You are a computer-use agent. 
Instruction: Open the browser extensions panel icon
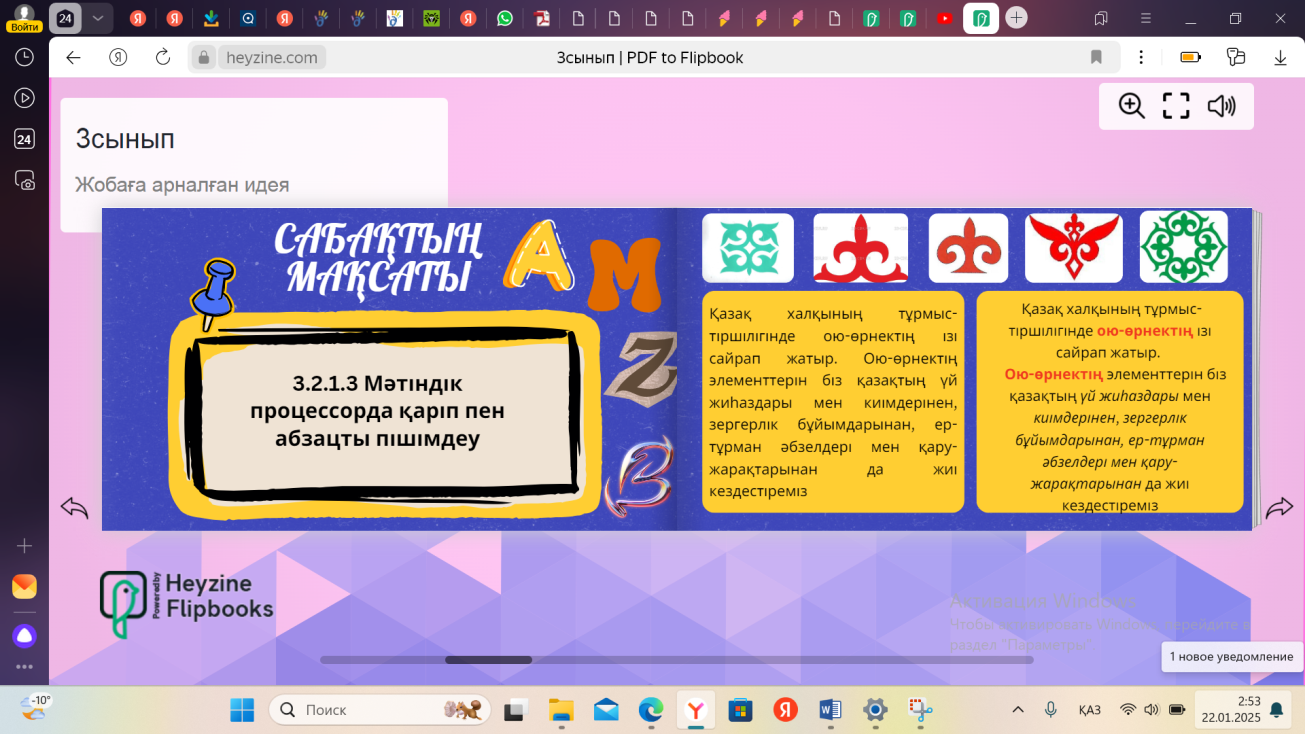tap(1236, 57)
